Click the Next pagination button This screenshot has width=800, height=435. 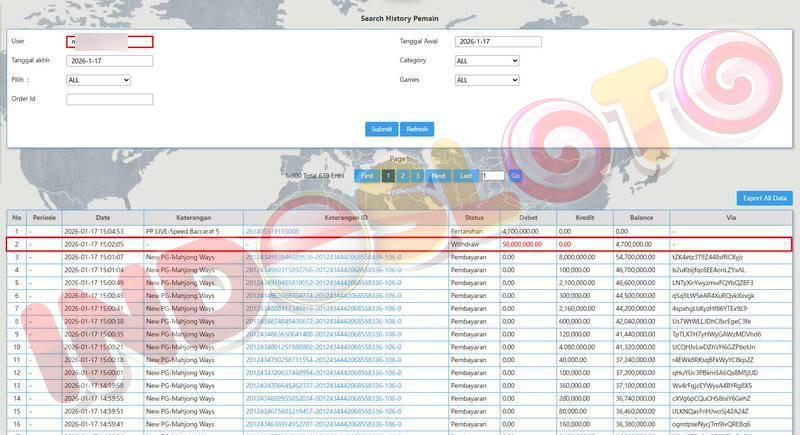click(438, 176)
